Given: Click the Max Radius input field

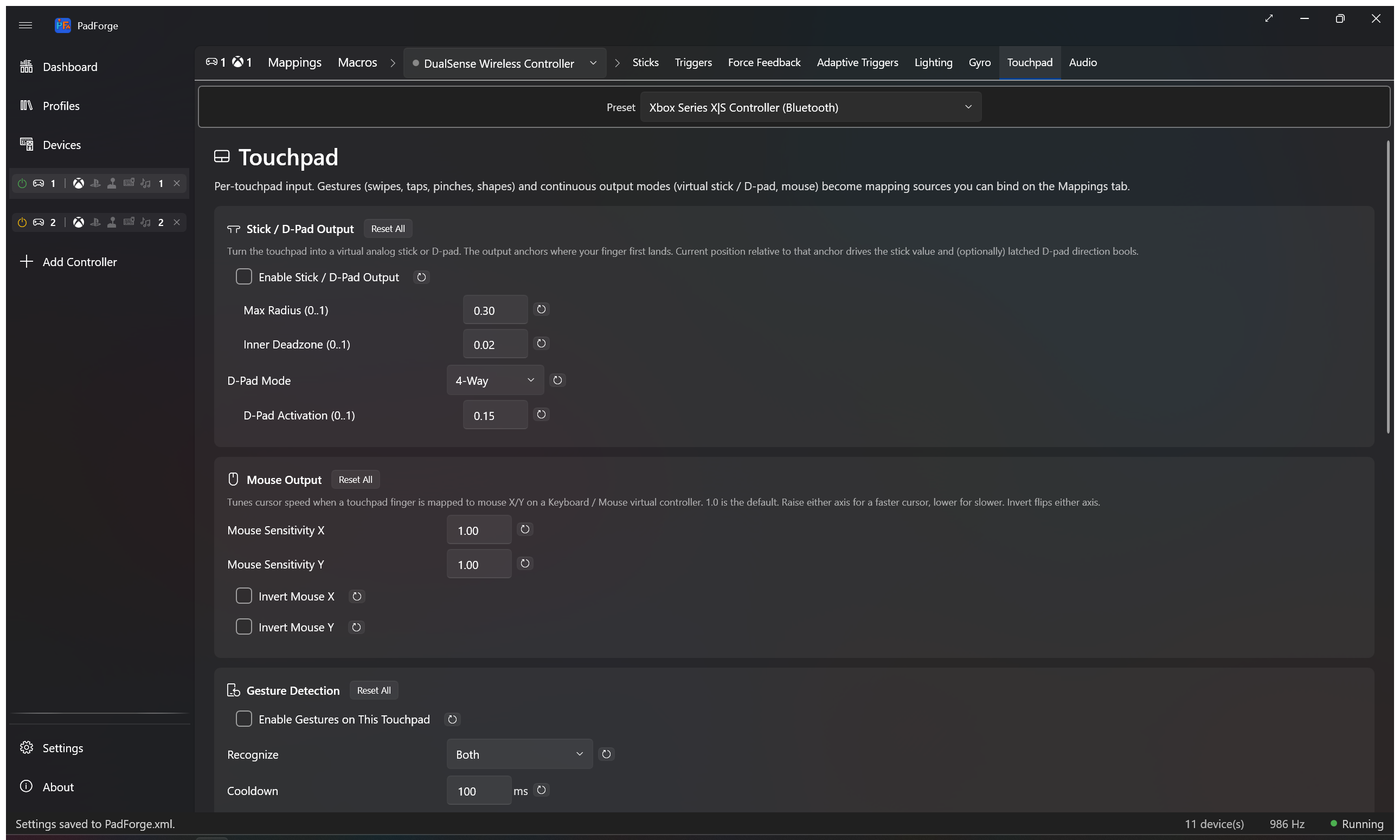Looking at the screenshot, I should click(x=496, y=310).
